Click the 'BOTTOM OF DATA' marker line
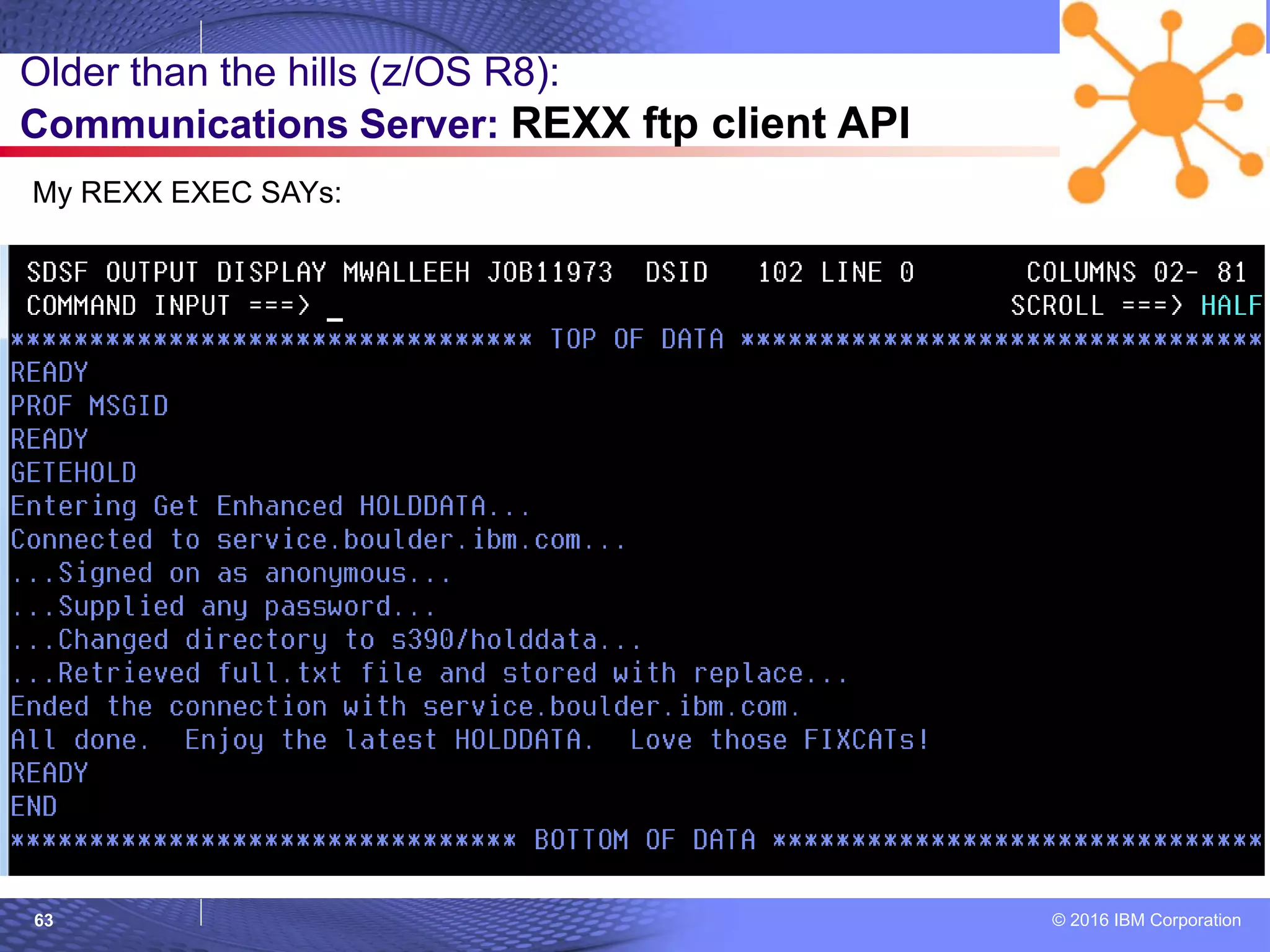The image size is (1270, 952). click(x=636, y=840)
